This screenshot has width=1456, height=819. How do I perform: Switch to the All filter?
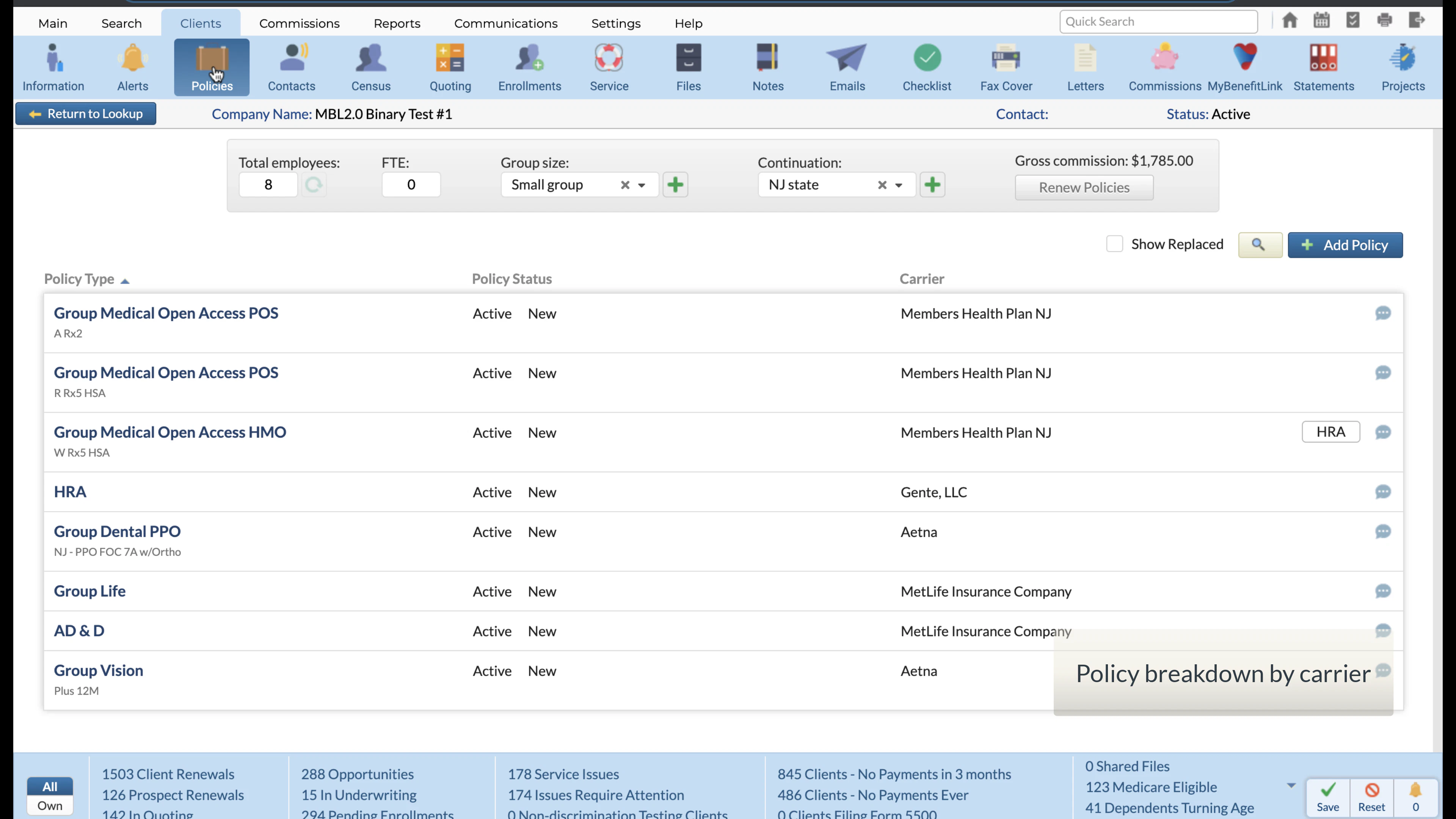click(x=50, y=786)
